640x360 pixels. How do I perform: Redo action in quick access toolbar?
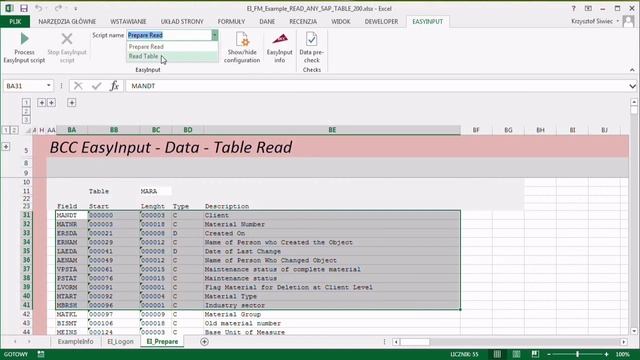(x=58, y=8)
